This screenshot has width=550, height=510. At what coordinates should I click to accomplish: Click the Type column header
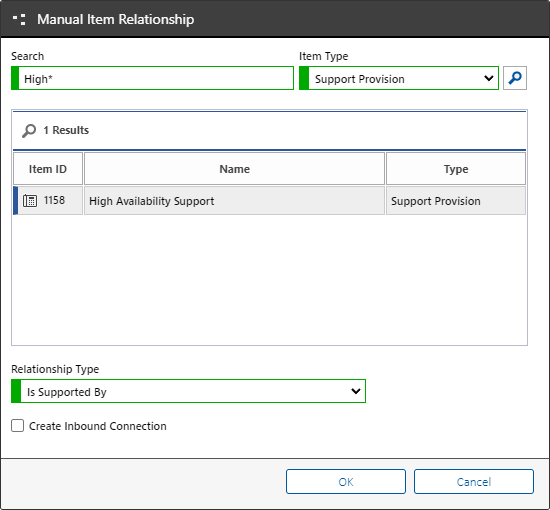tap(456, 169)
